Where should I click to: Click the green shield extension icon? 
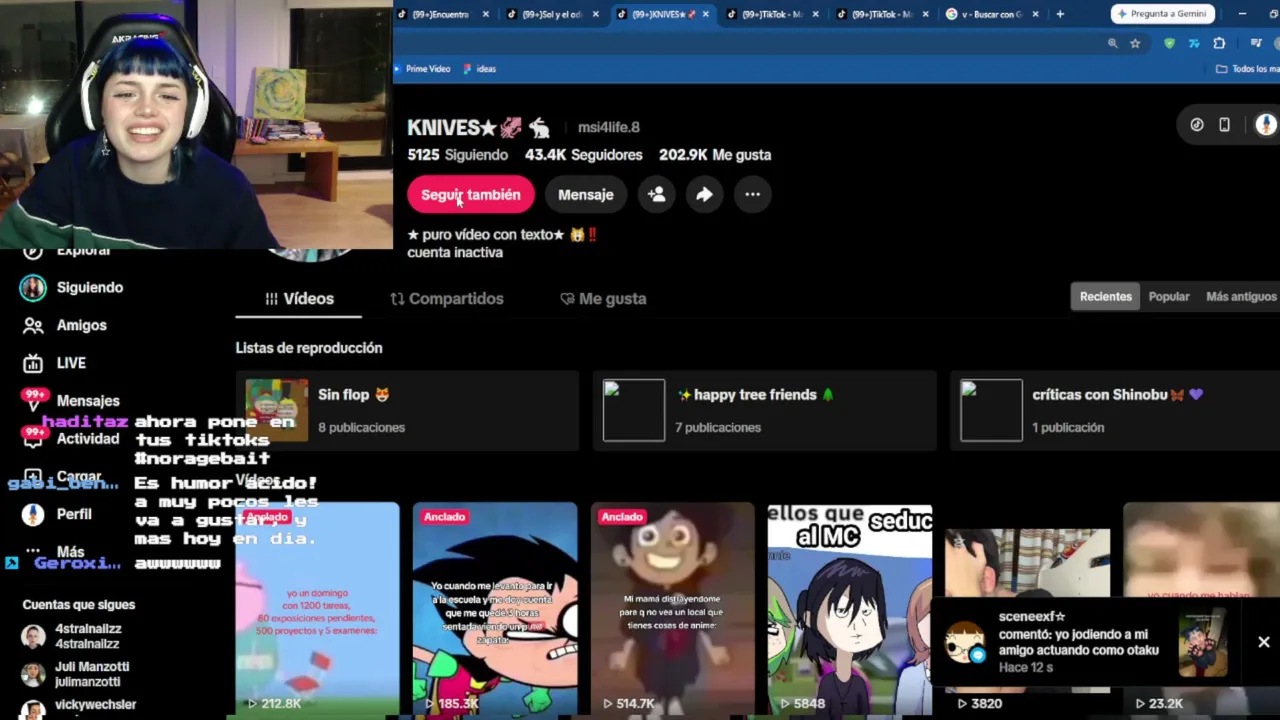[1170, 43]
